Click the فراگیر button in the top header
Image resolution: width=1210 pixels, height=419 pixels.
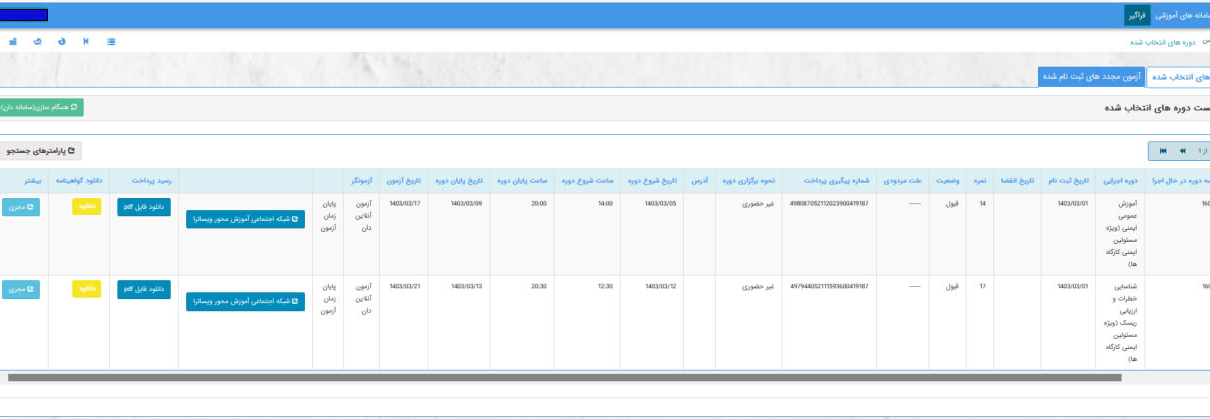click(1137, 15)
